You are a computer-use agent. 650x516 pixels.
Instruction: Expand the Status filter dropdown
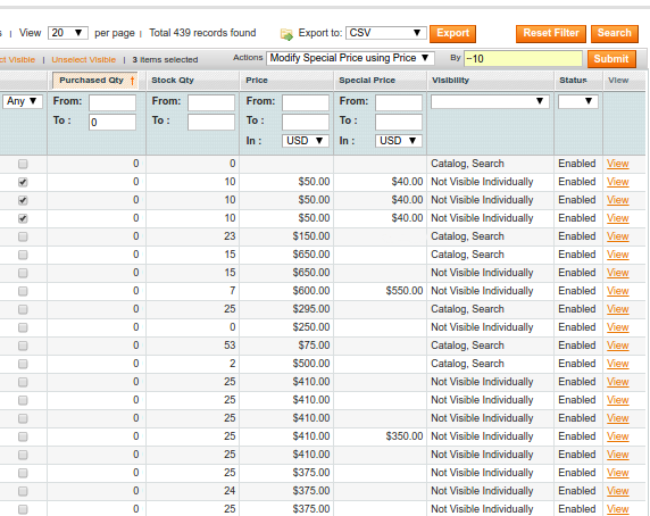pos(578,102)
